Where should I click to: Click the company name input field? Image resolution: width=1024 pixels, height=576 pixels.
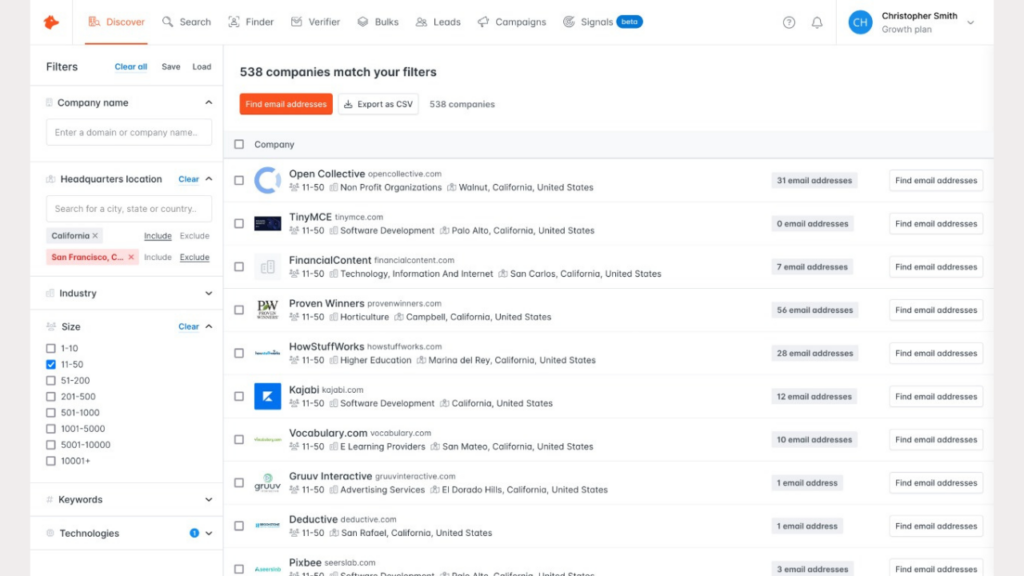click(x=128, y=132)
